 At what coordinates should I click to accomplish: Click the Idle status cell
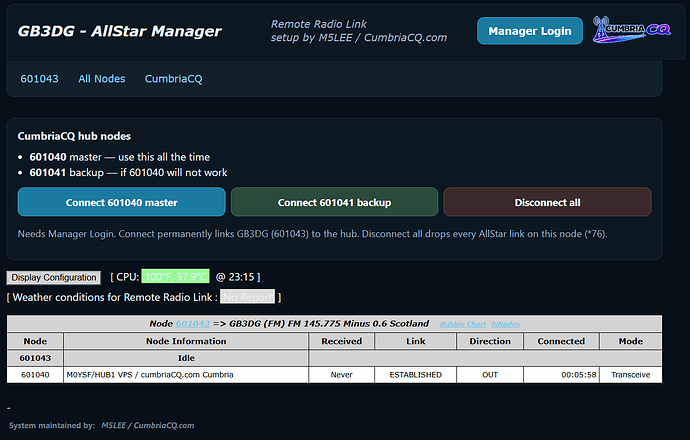[186, 358]
